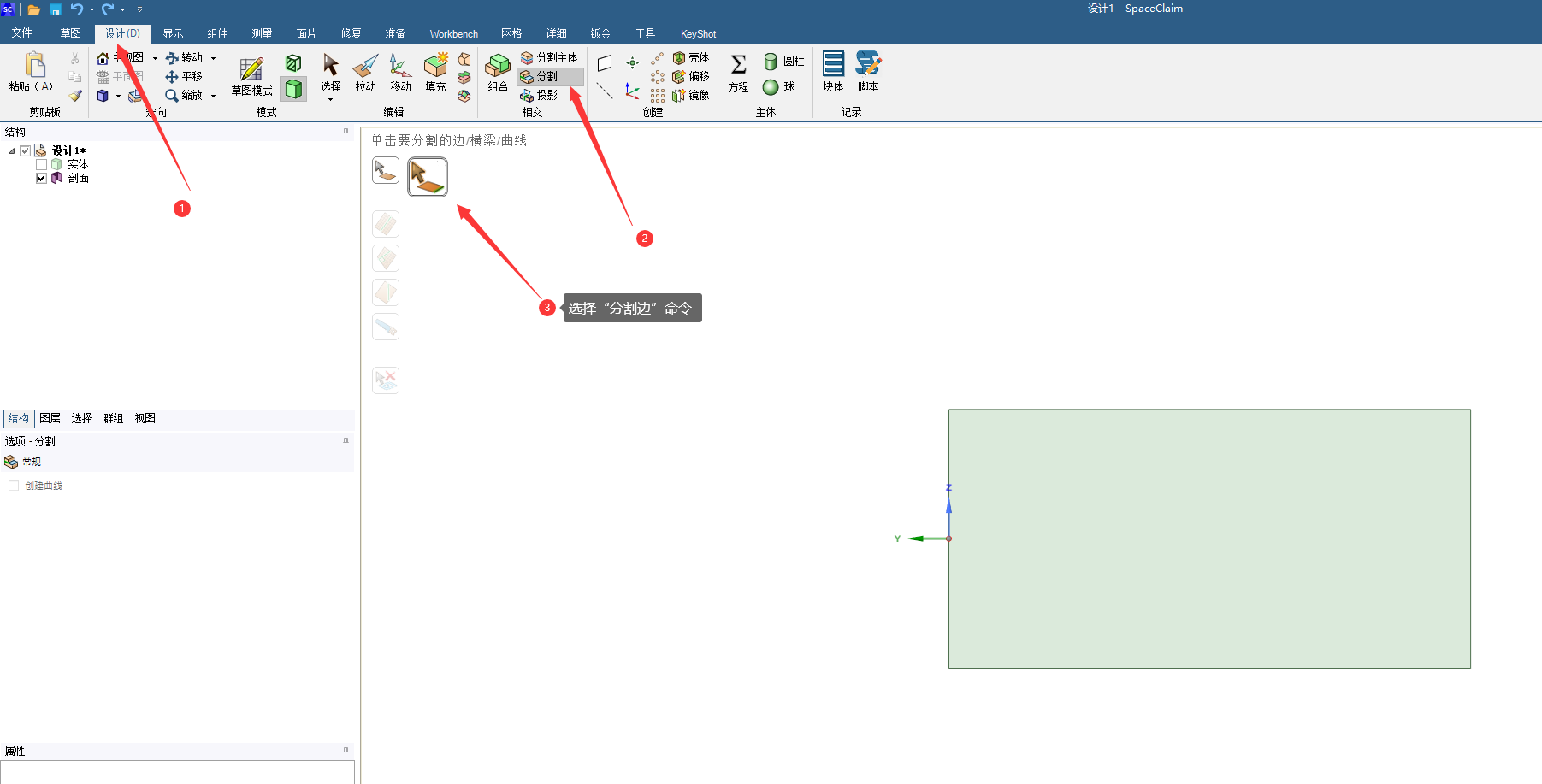
Task: Click the 块体 (Blocks) icon
Action: pos(833,72)
